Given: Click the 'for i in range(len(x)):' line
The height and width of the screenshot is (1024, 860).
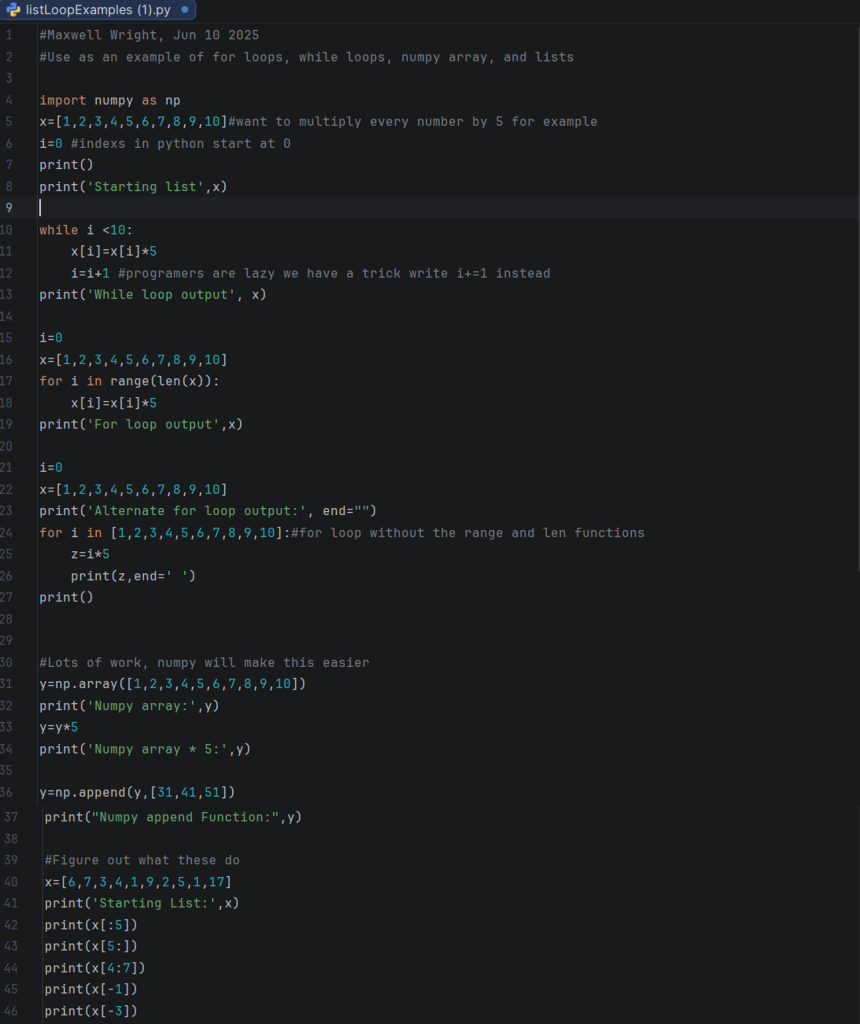Looking at the screenshot, I should click(129, 381).
